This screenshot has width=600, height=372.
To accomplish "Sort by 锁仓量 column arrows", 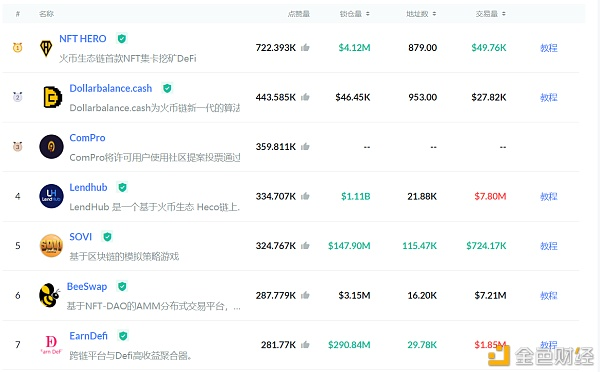I will 368,14.
